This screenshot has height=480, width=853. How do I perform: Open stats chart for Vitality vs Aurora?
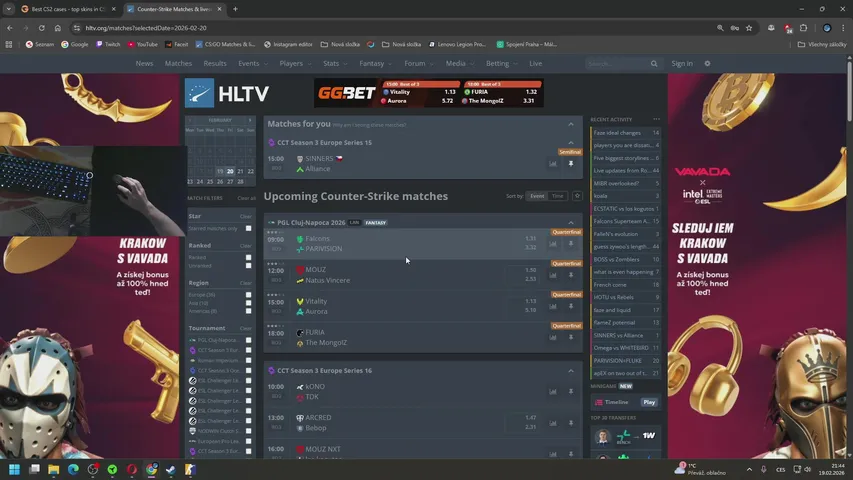click(x=553, y=306)
